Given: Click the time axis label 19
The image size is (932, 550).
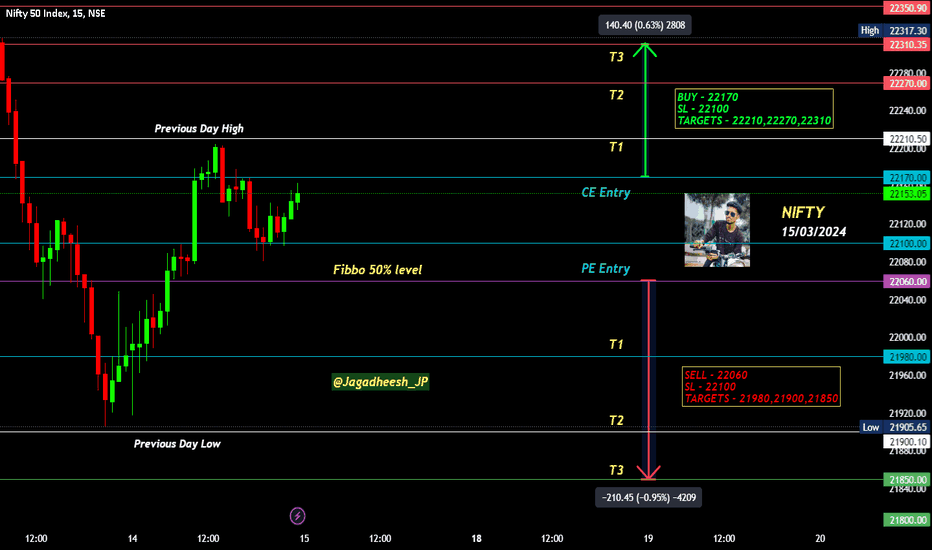Looking at the screenshot, I should click(x=648, y=538).
